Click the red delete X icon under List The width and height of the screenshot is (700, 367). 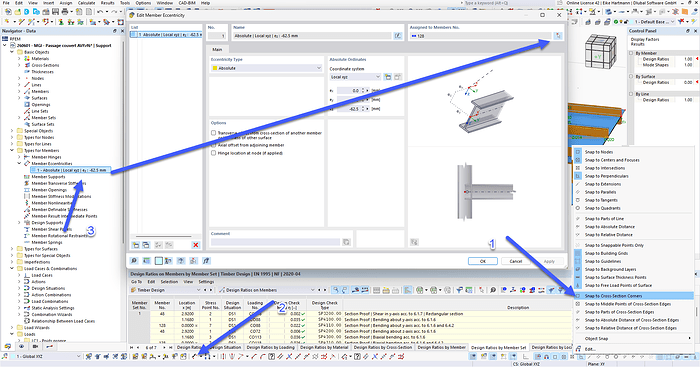click(x=196, y=245)
